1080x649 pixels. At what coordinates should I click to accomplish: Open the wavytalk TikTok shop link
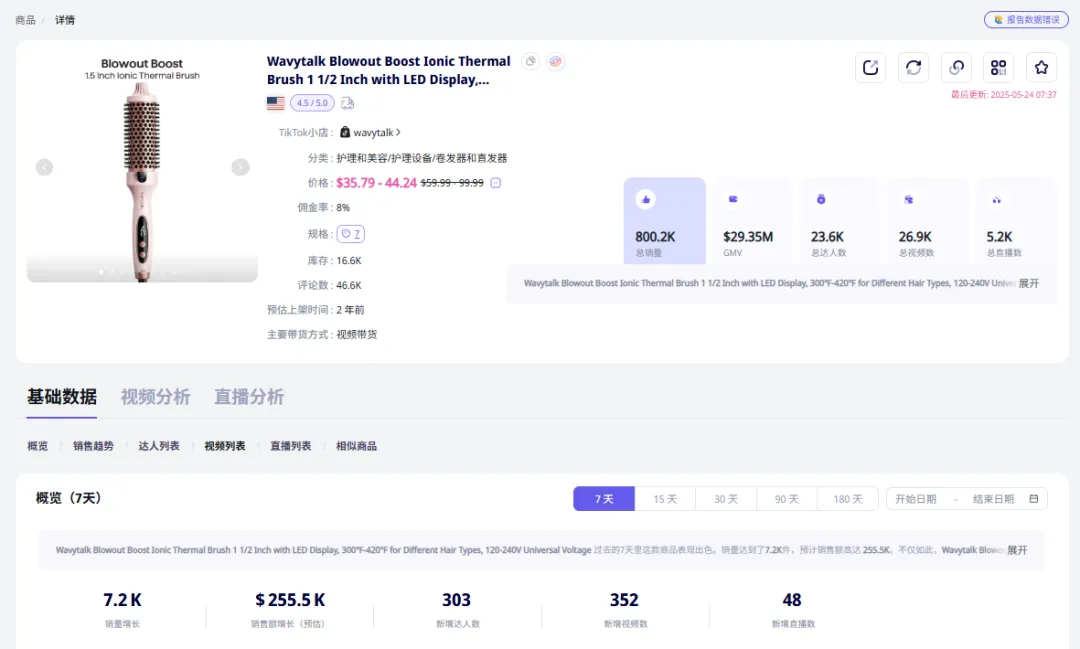tap(376, 132)
